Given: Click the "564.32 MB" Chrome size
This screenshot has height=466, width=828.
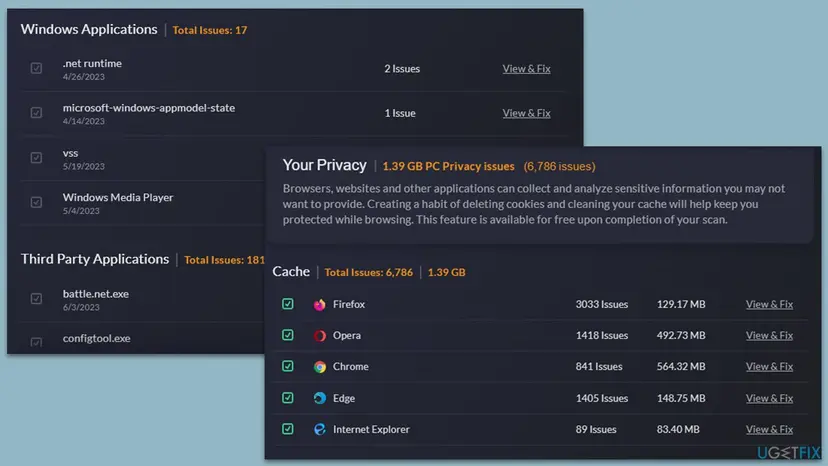Looking at the screenshot, I should [681, 367].
